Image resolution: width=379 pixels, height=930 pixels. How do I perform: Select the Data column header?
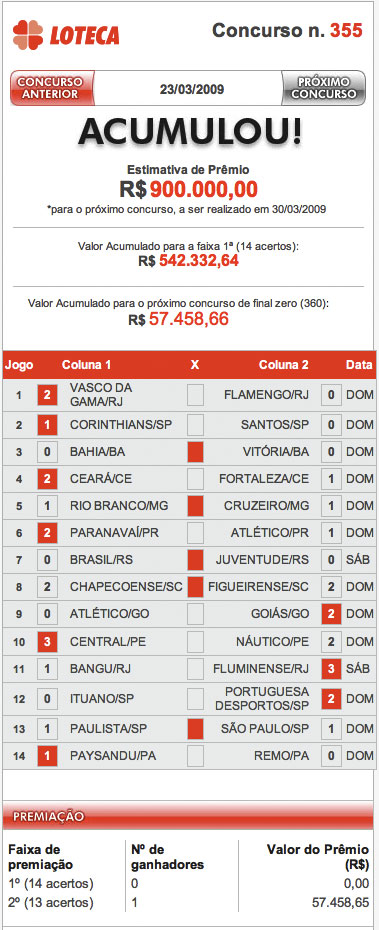[x=359, y=365]
